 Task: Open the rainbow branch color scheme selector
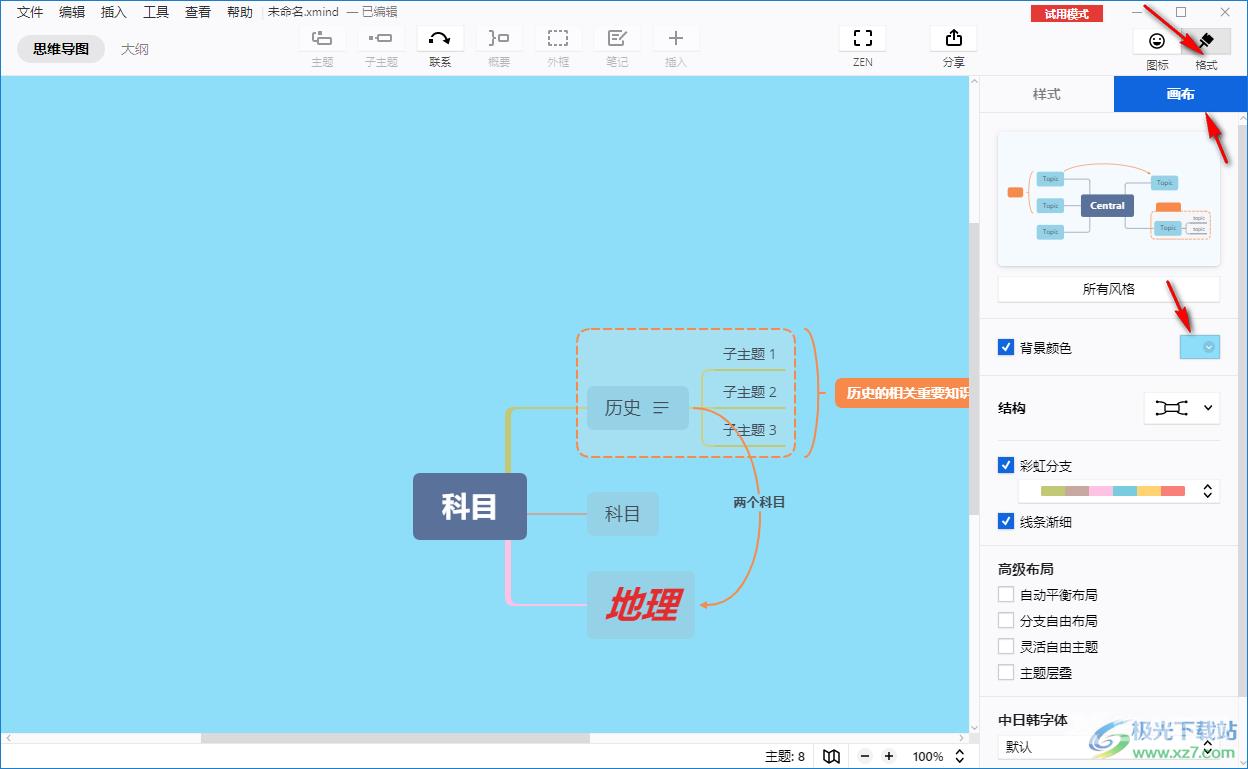coord(1119,491)
